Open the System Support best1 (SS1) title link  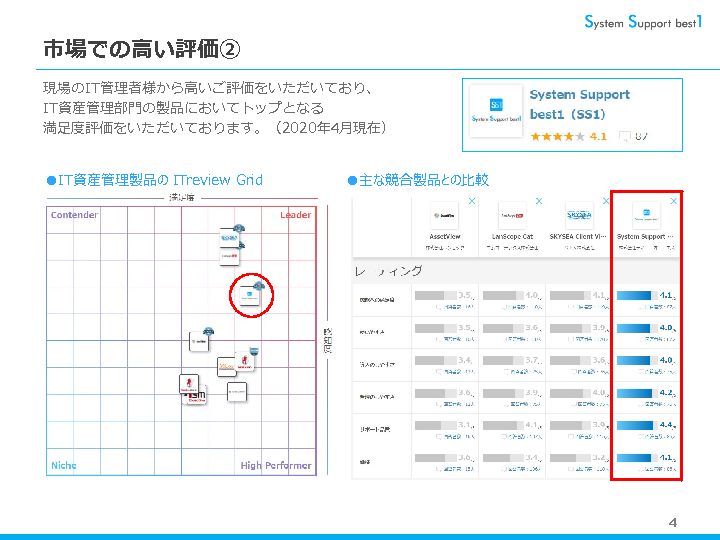pyautogui.click(x=579, y=104)
